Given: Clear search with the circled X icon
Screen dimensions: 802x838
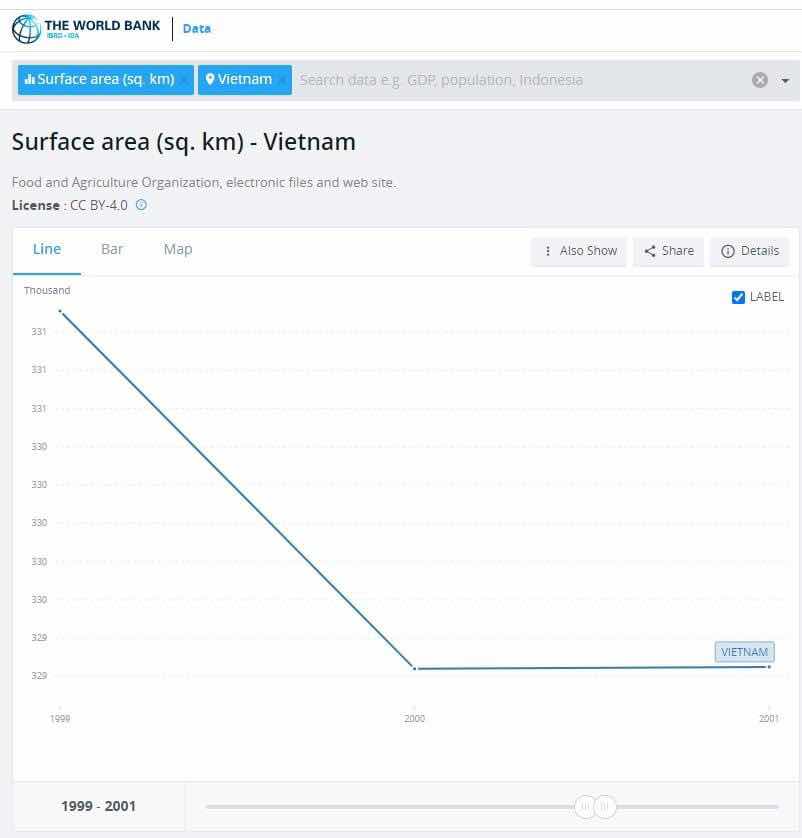Looking at the screenshot, I should tap(759, 80).
